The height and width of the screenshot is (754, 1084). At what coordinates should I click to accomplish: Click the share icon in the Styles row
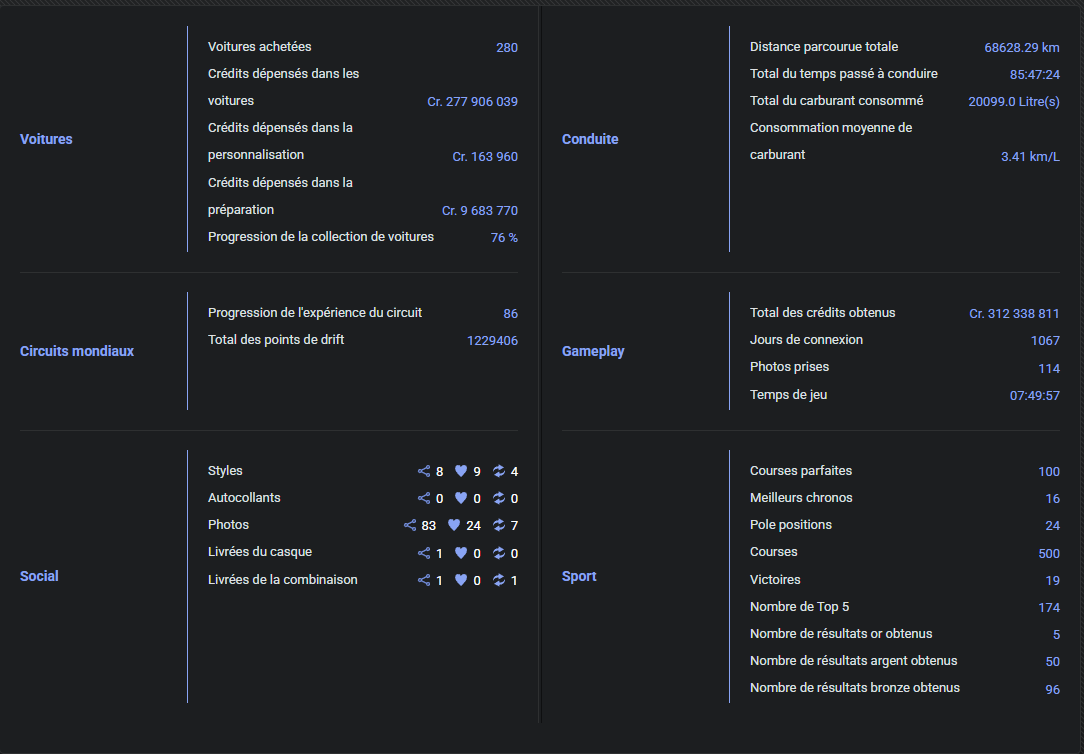coord(424,471)
